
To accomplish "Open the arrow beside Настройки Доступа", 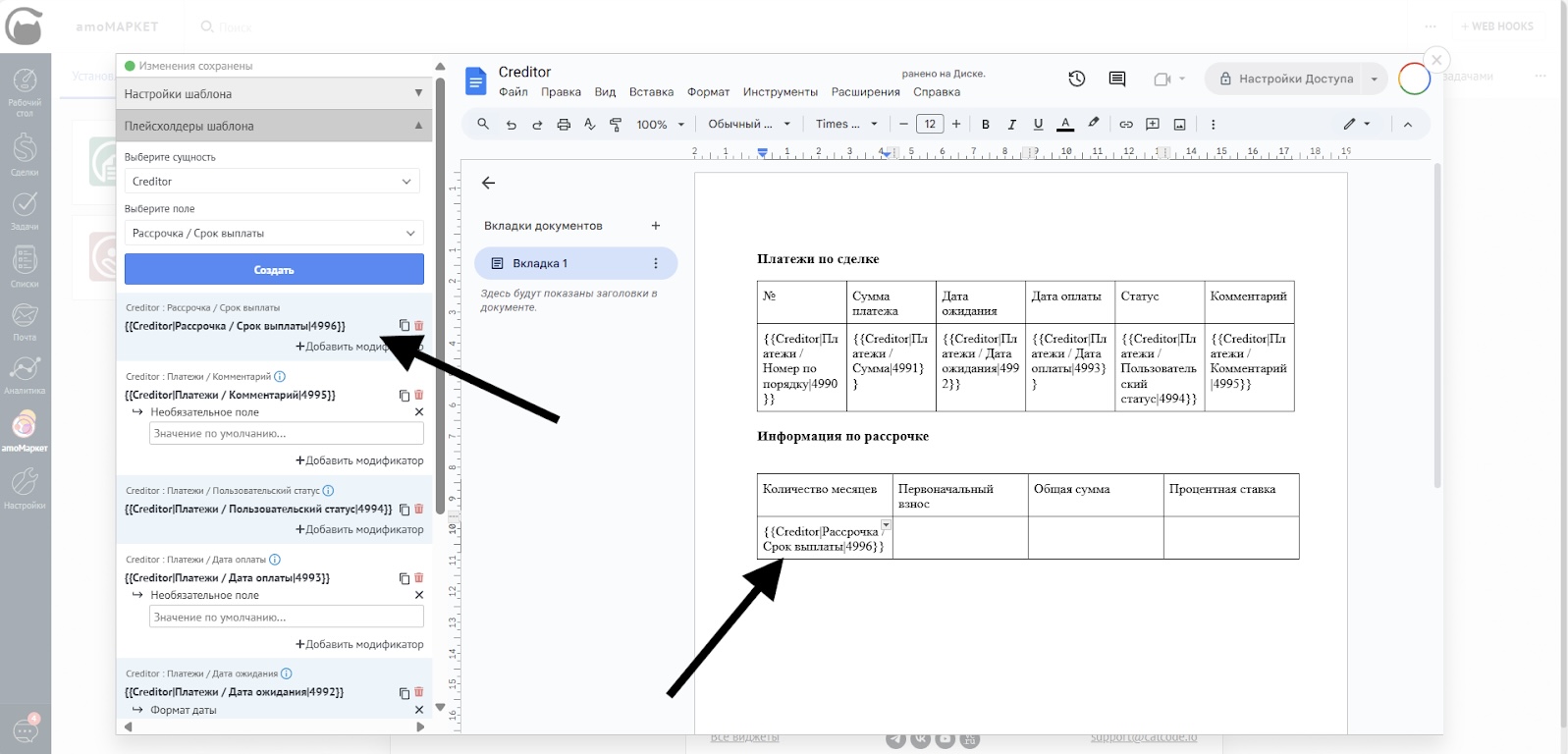I will click(x=1375, y=79).
